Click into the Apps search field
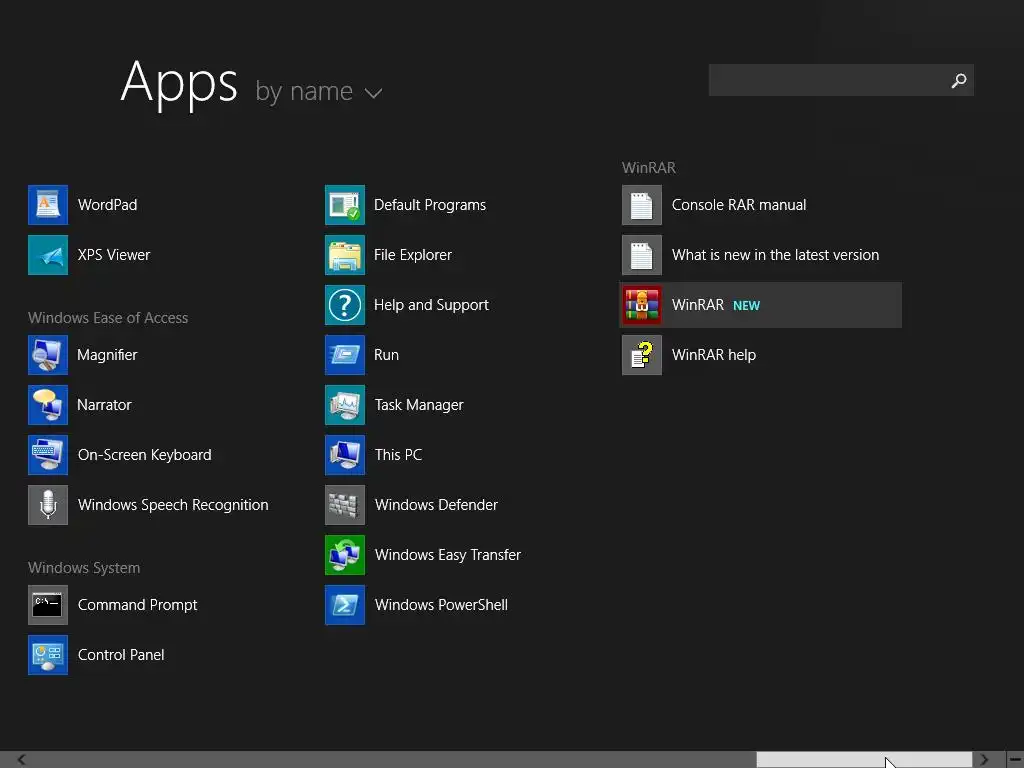Viewport: 1024px width, 768px height. [x=841, y=80]
